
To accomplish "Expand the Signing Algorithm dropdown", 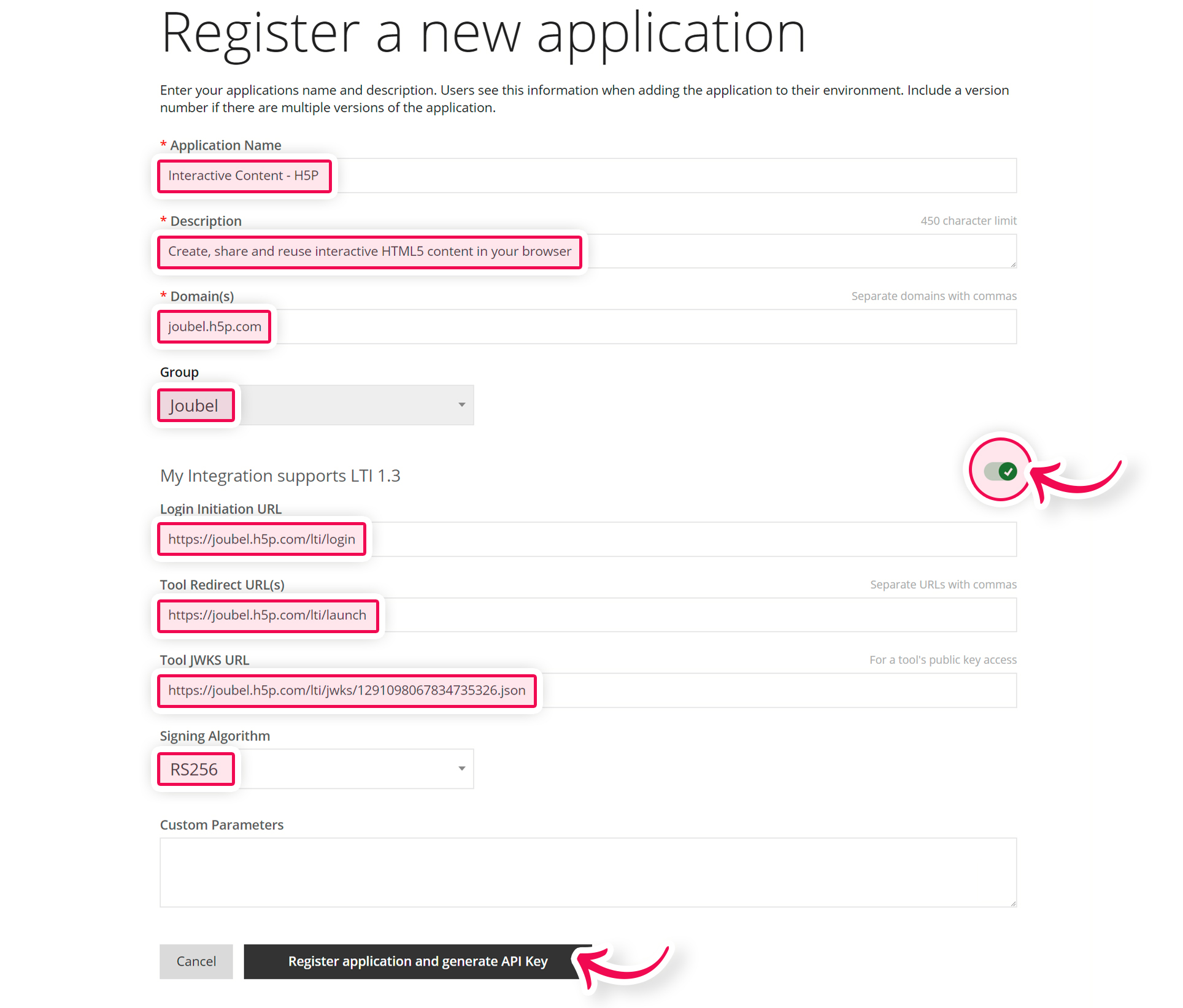I will (x=461, y=768).
